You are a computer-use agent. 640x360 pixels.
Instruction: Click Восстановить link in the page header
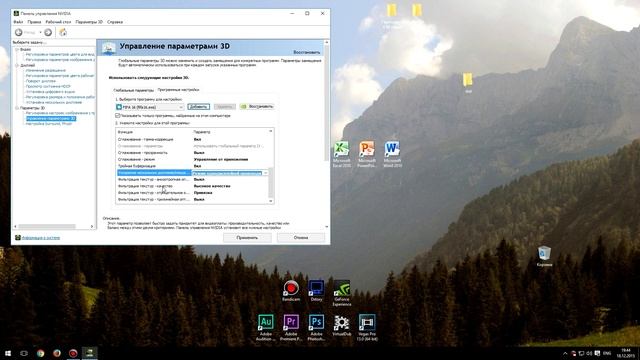pyautogui.click(x=307, y=52)
